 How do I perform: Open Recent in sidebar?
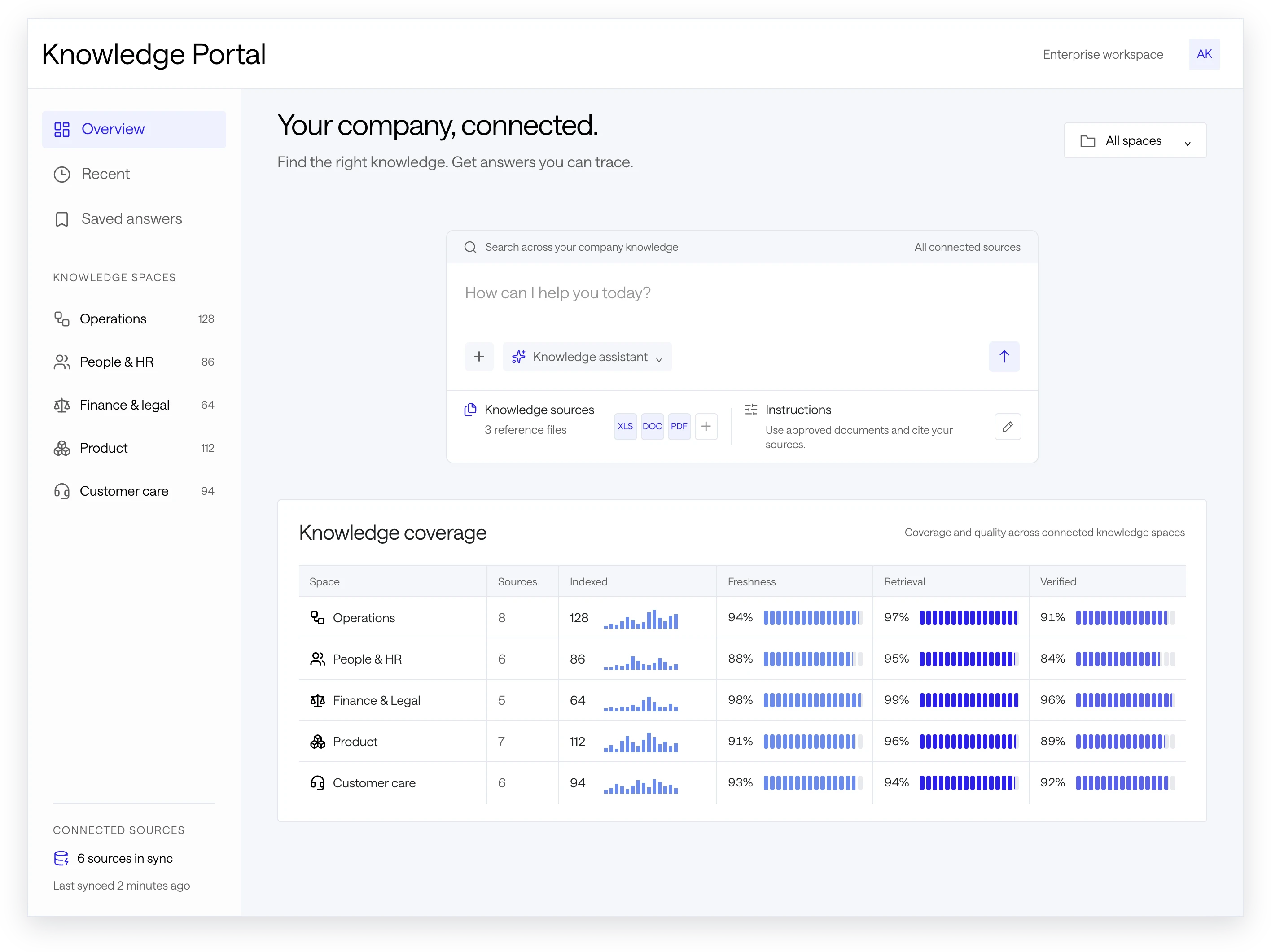(x=134, y=174)
